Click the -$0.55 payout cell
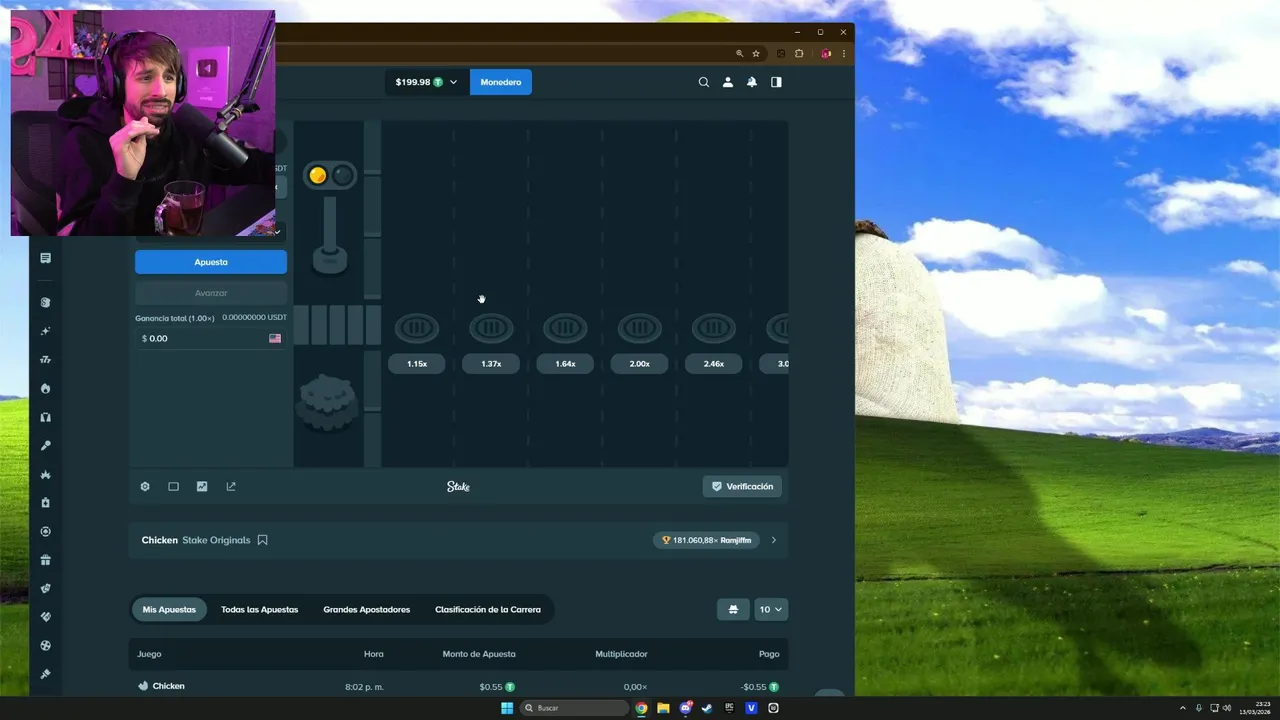1280x720 pixels. 760,687
